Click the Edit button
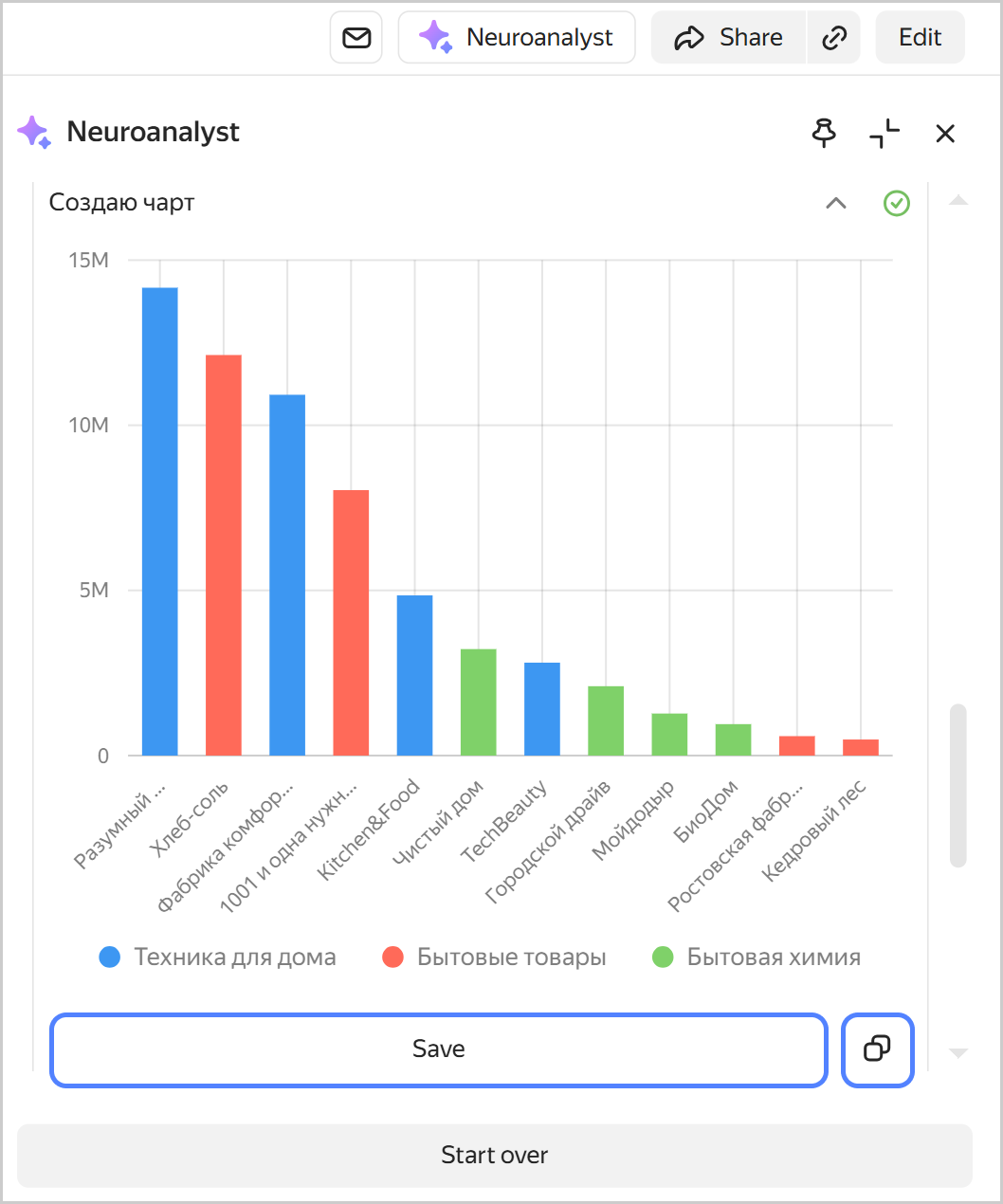This screenshot has width=1003, height=1204. pyautogui.click(x=920, y=38)
